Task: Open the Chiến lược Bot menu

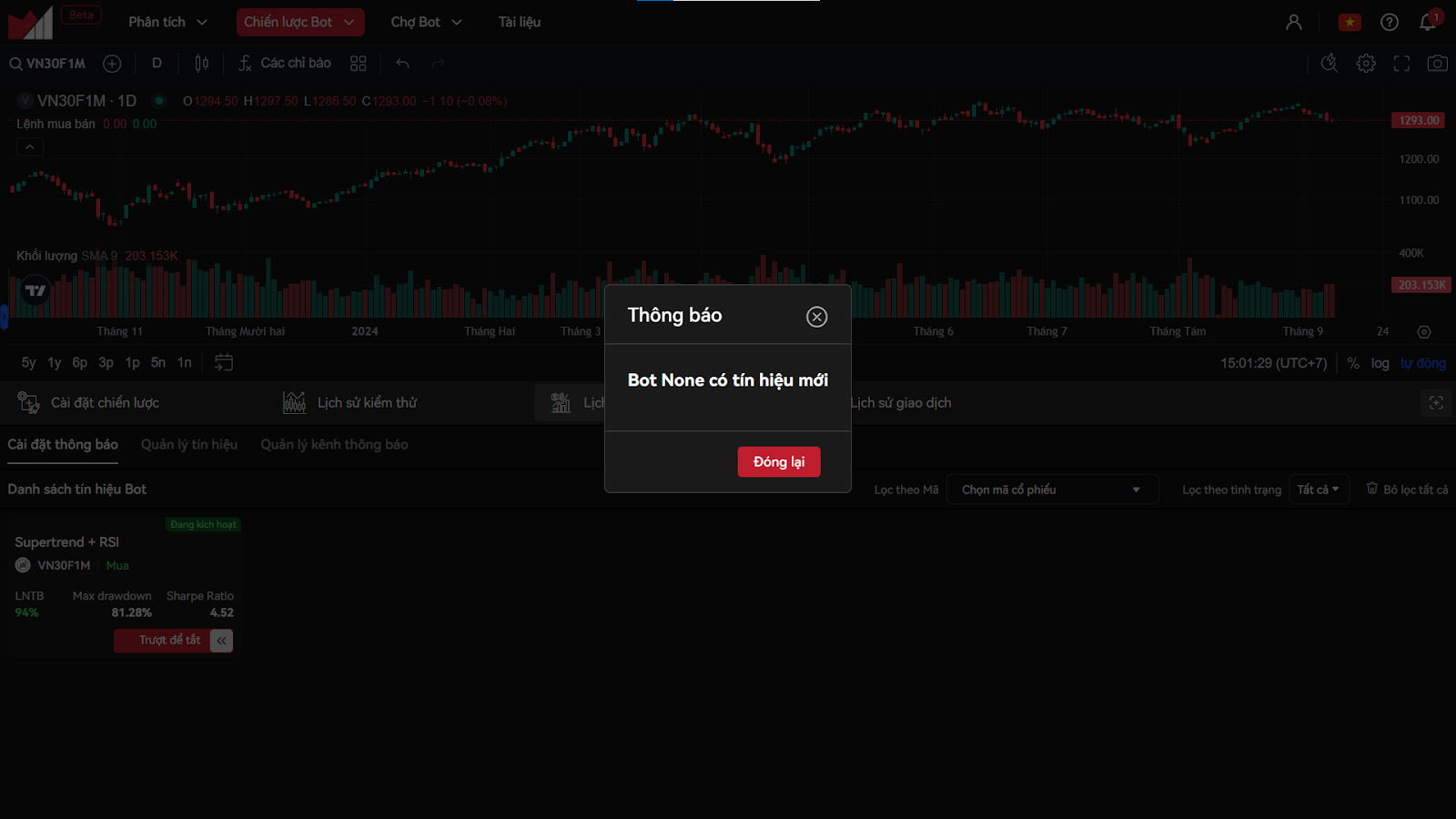Action: pyautogui.click(x=300, y=22)
